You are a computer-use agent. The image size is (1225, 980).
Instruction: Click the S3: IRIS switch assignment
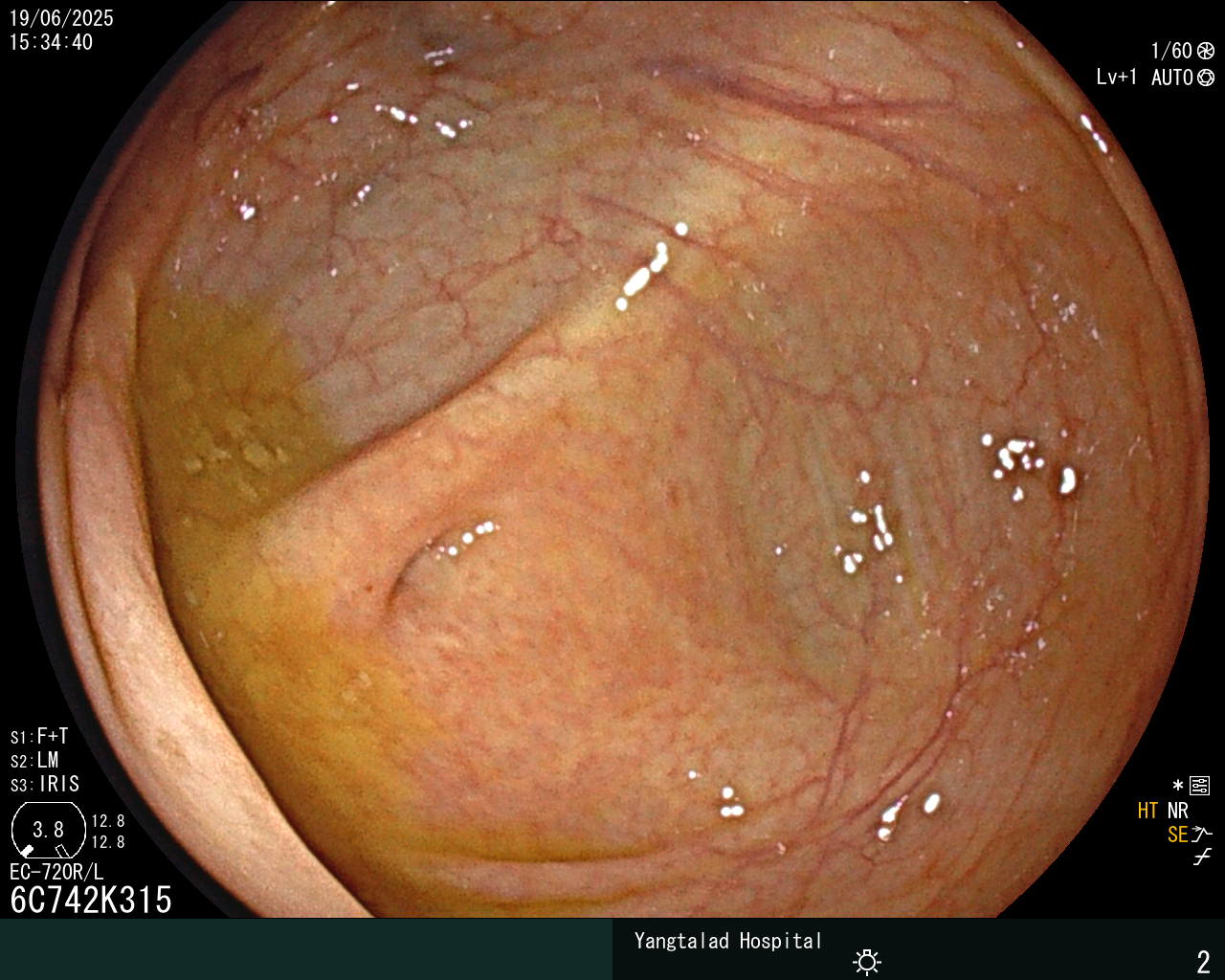click(x=45, y=785)
